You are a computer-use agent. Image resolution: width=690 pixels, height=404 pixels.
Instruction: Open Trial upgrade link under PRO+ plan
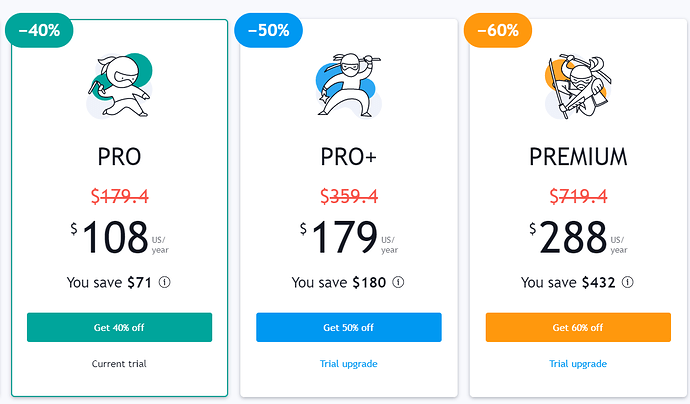pyautogui.click(x=349, y=364)
